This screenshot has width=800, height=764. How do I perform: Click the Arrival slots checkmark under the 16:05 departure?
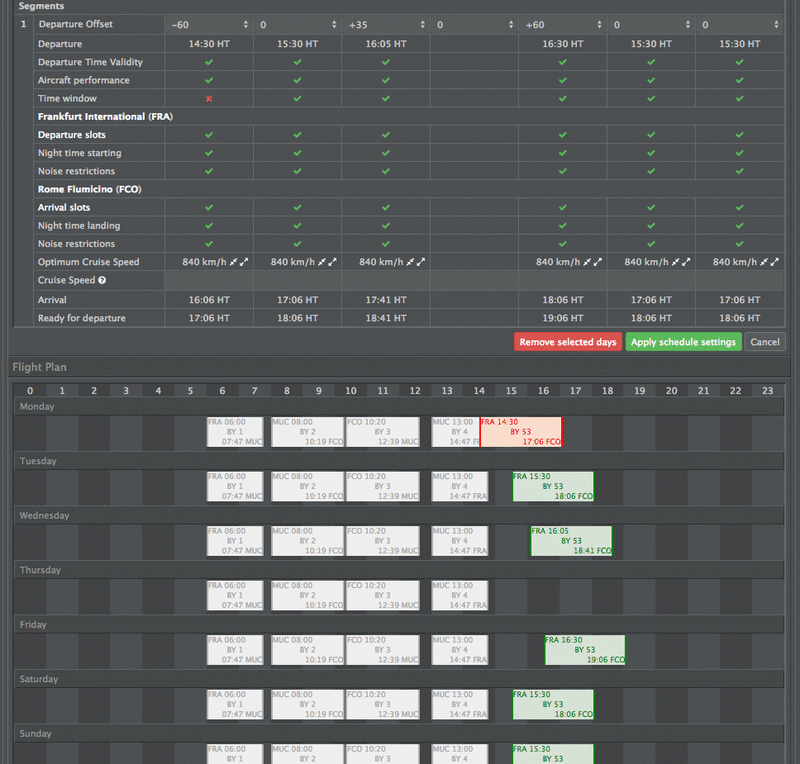click(x=385, y=207)
